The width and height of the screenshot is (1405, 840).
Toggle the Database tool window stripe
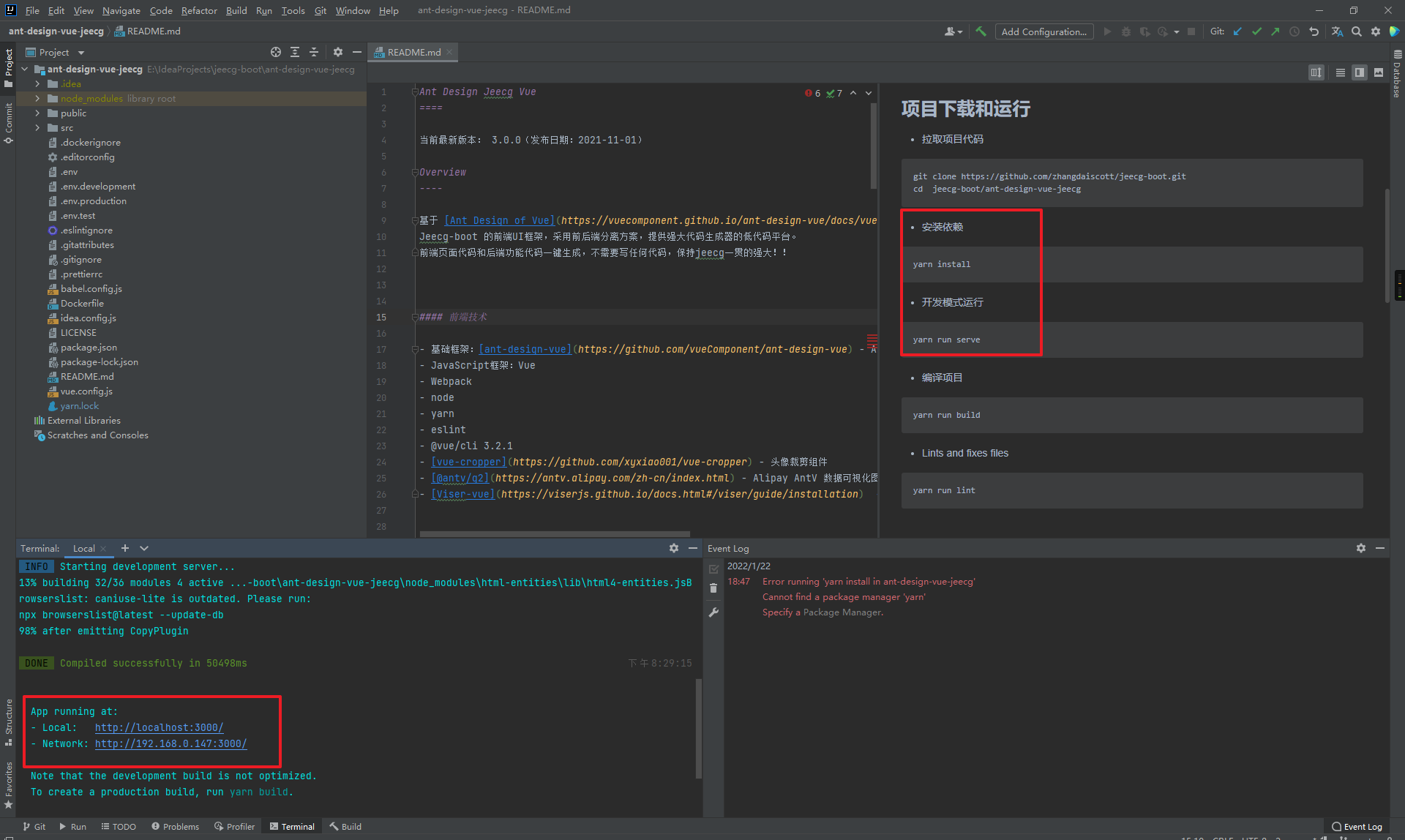pos(1397,73)
